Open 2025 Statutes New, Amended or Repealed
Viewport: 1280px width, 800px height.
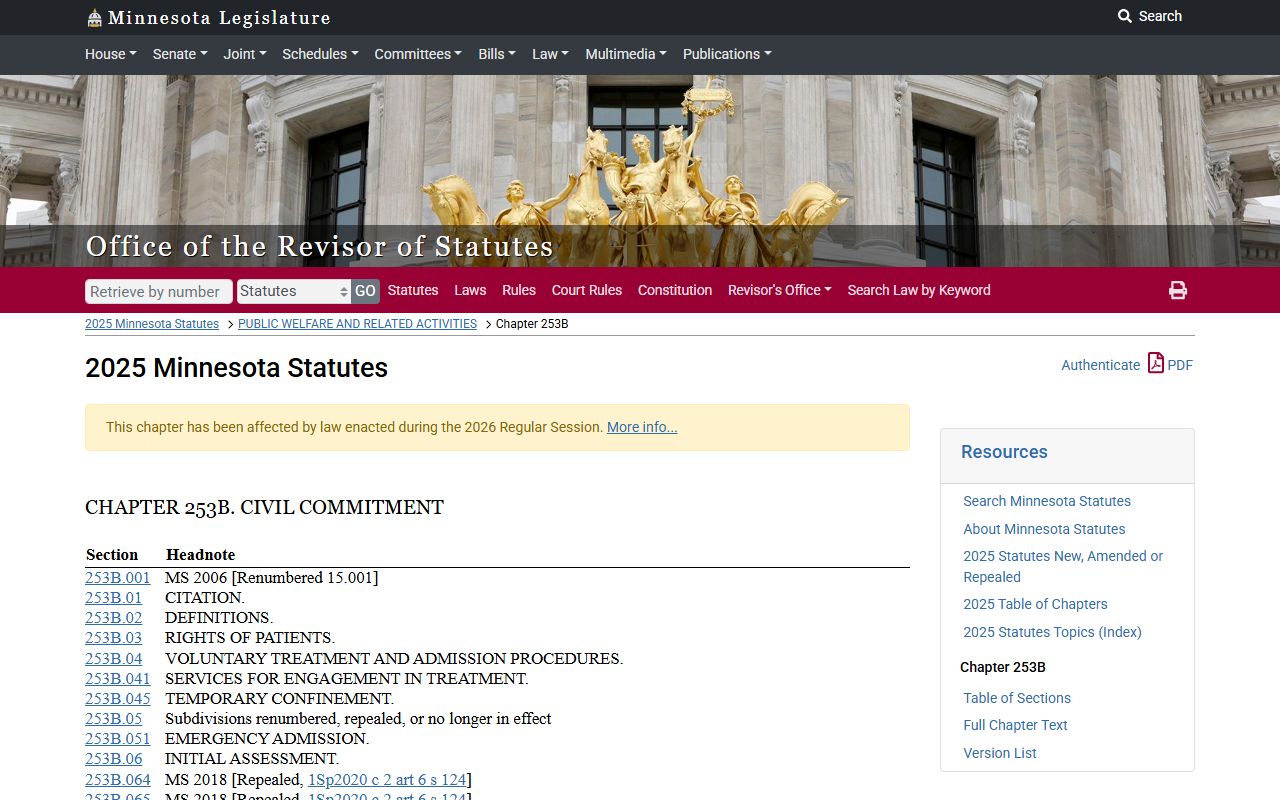1063,566
